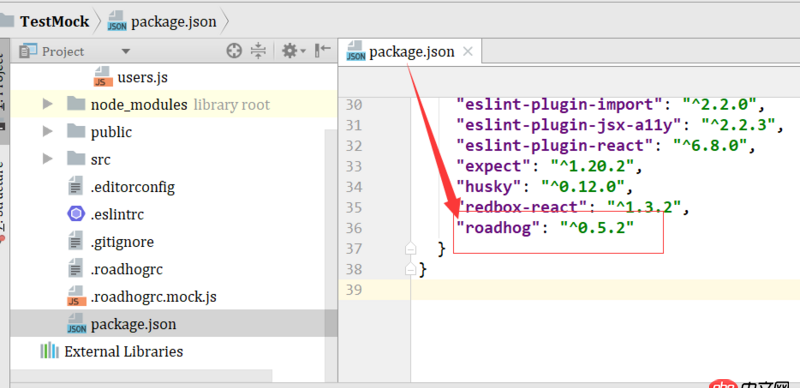This screenshot has height=388, width=800.
Task: Select the .eslintrc file icon
Action: [x=76, y=214]
